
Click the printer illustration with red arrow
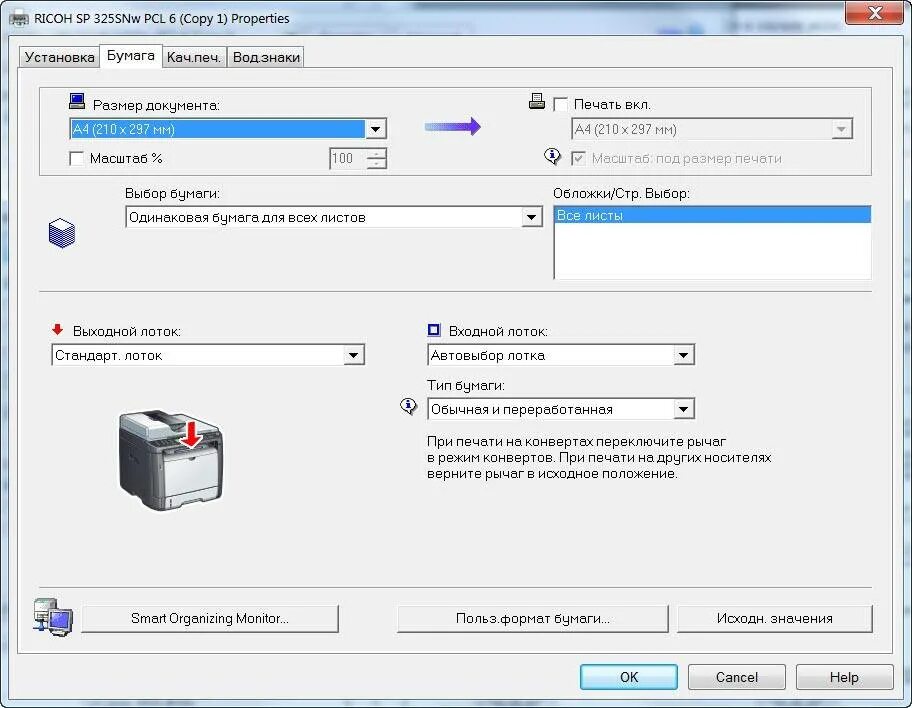tap(171, 460)
